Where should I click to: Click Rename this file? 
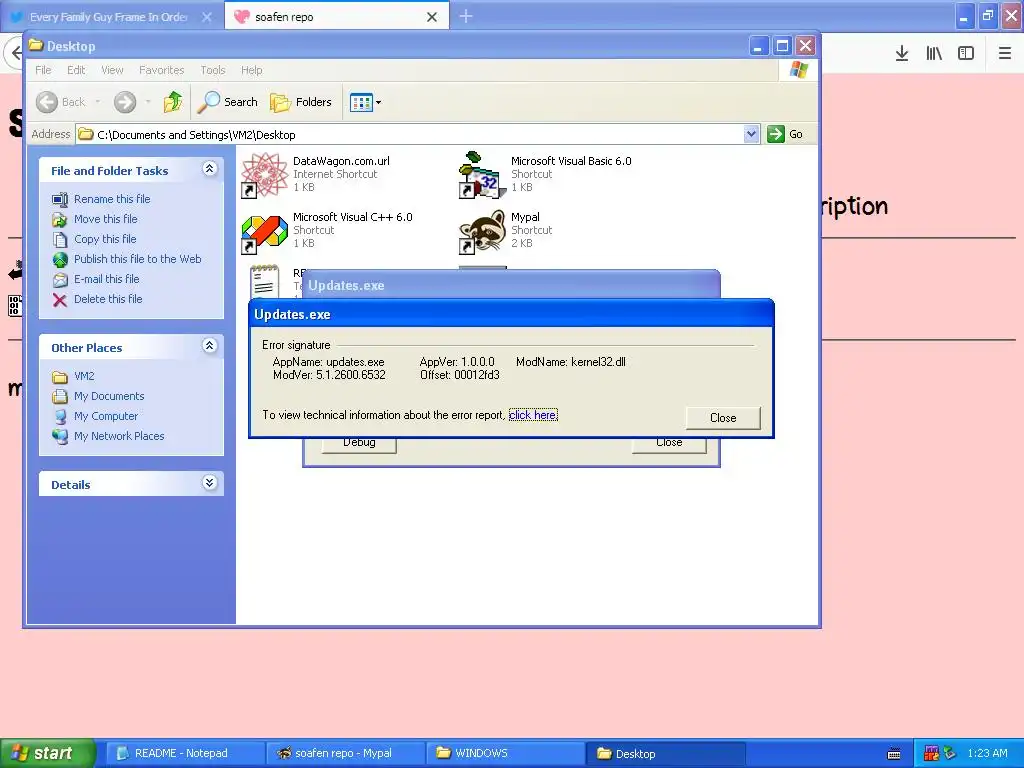tap(112, 199)
